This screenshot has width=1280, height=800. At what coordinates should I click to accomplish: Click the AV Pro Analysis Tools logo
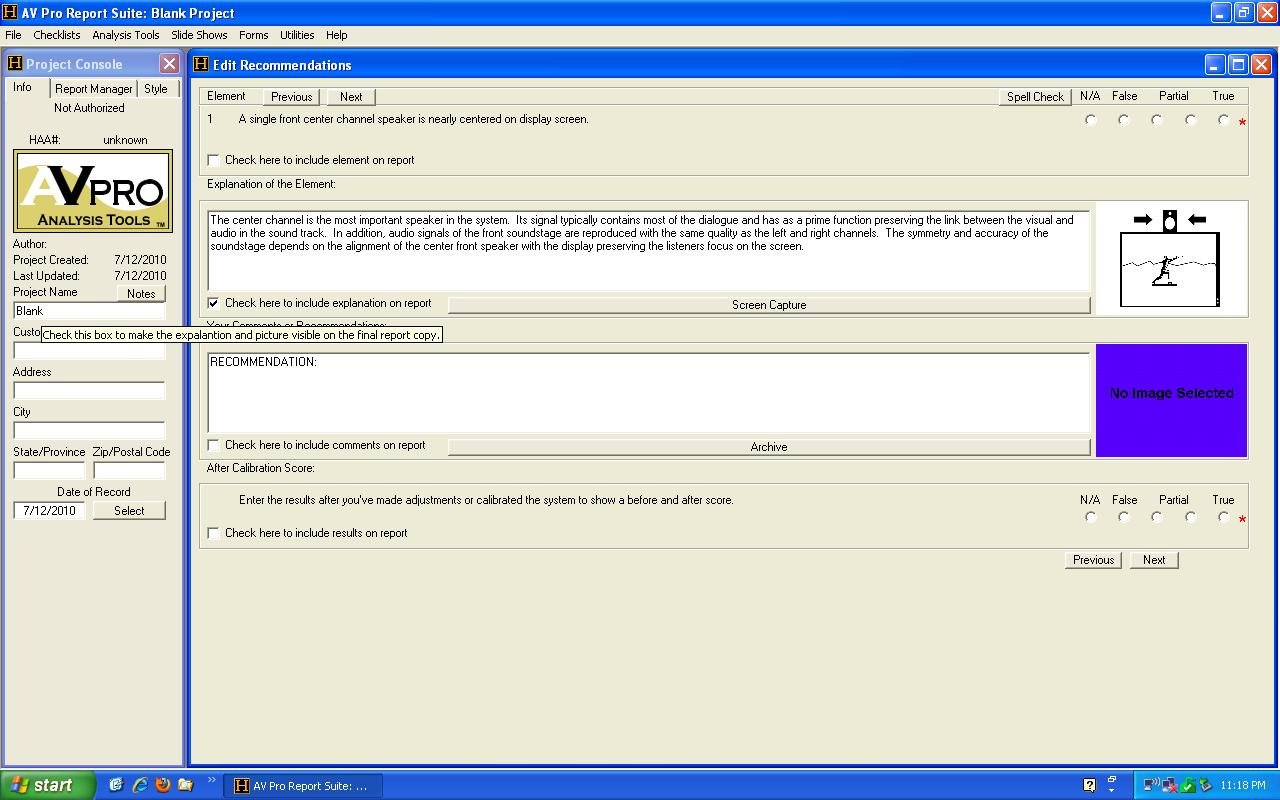tap(93, 191)
